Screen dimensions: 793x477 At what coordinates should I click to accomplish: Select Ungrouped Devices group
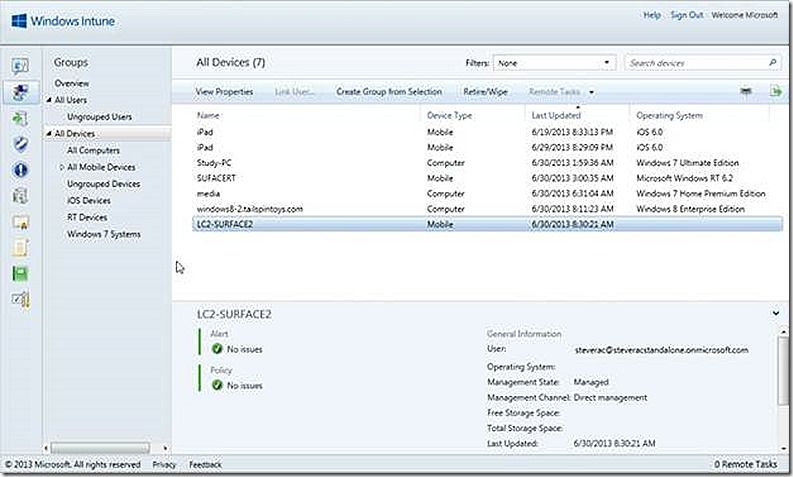(104, 184)
